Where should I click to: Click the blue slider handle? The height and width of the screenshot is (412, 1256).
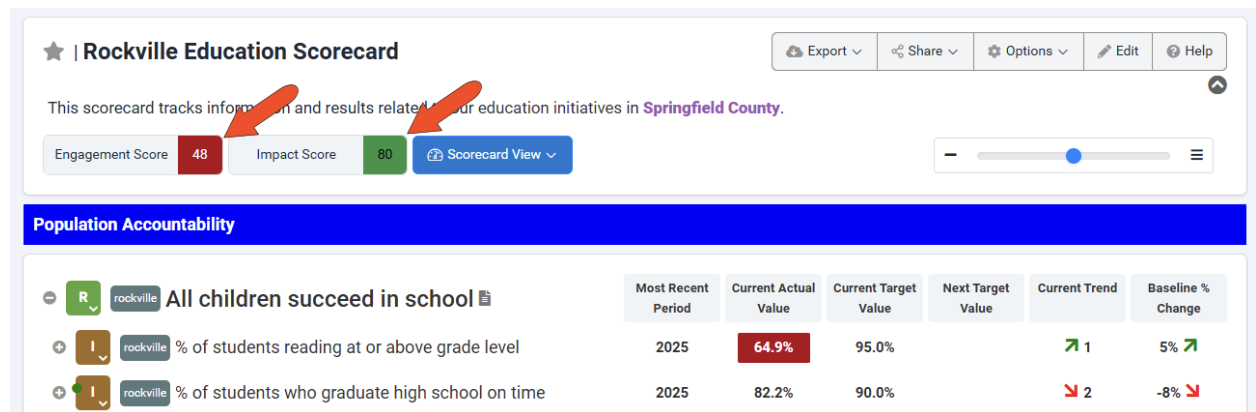tap(1074, 155)
